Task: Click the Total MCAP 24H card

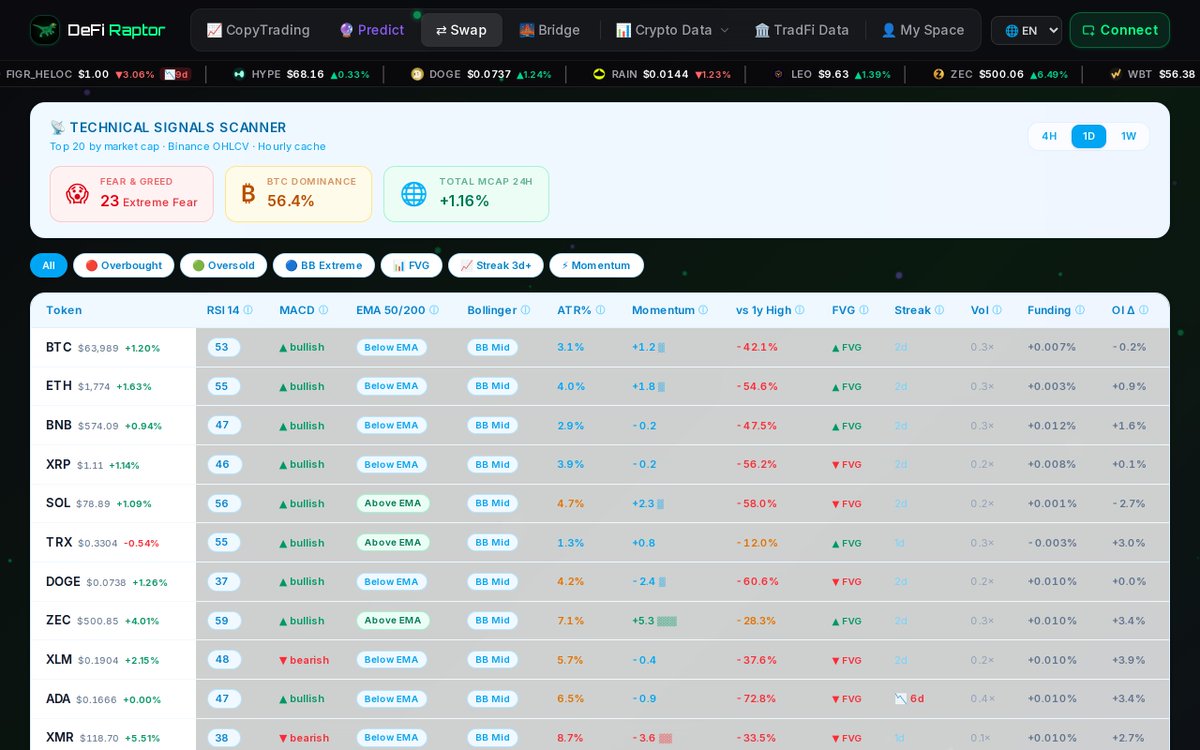Action: pos(466,194)
